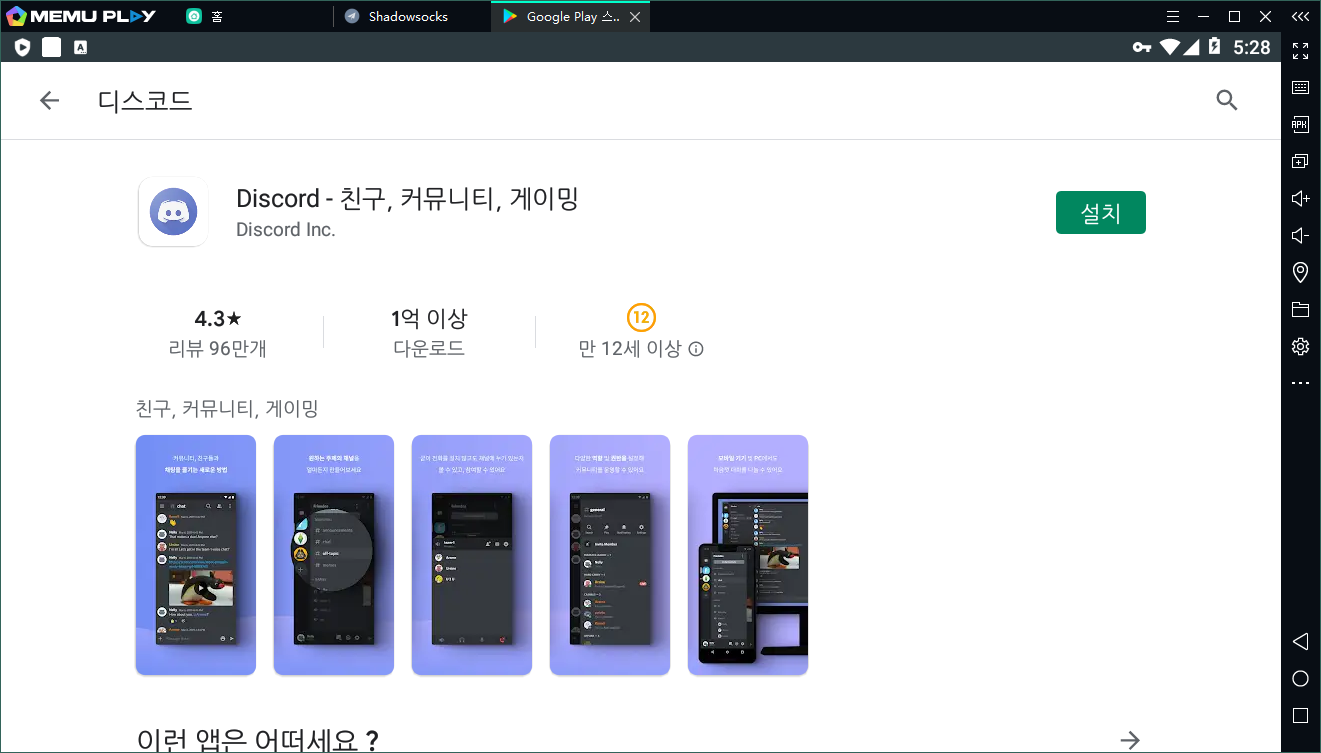Screen dimensions: 1321x753
Task: Open Play Store search magnifier icon
Action: coord(1226,100)
